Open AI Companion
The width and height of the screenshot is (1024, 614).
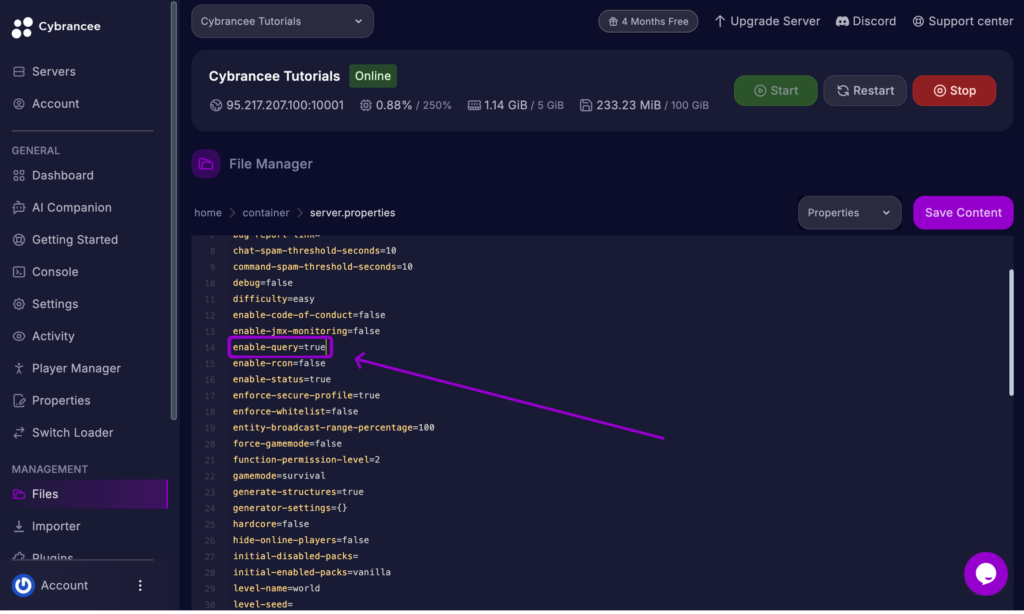71,208
